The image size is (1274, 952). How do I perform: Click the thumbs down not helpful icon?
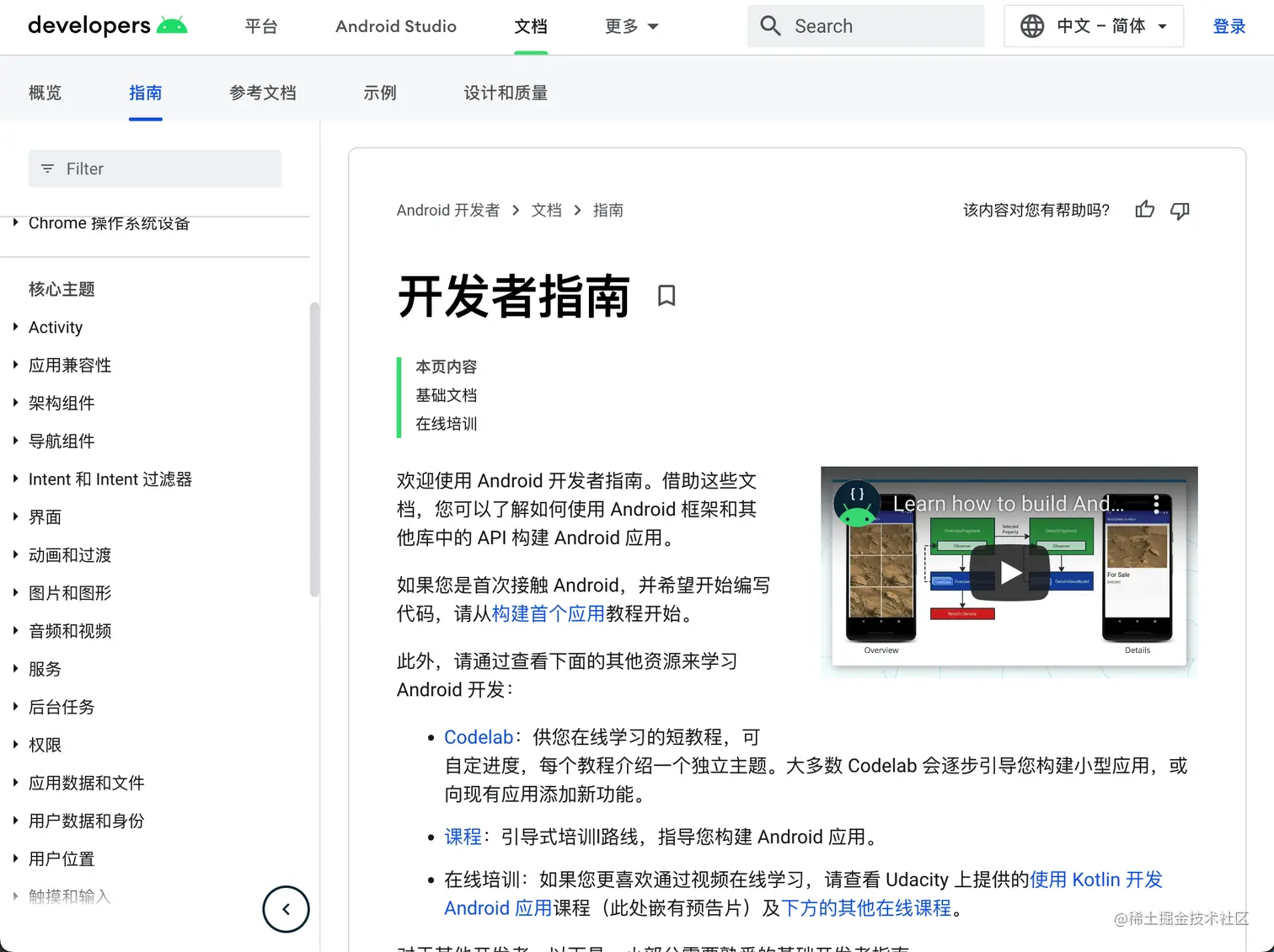pyautogui.click(x=1180, y=210)
